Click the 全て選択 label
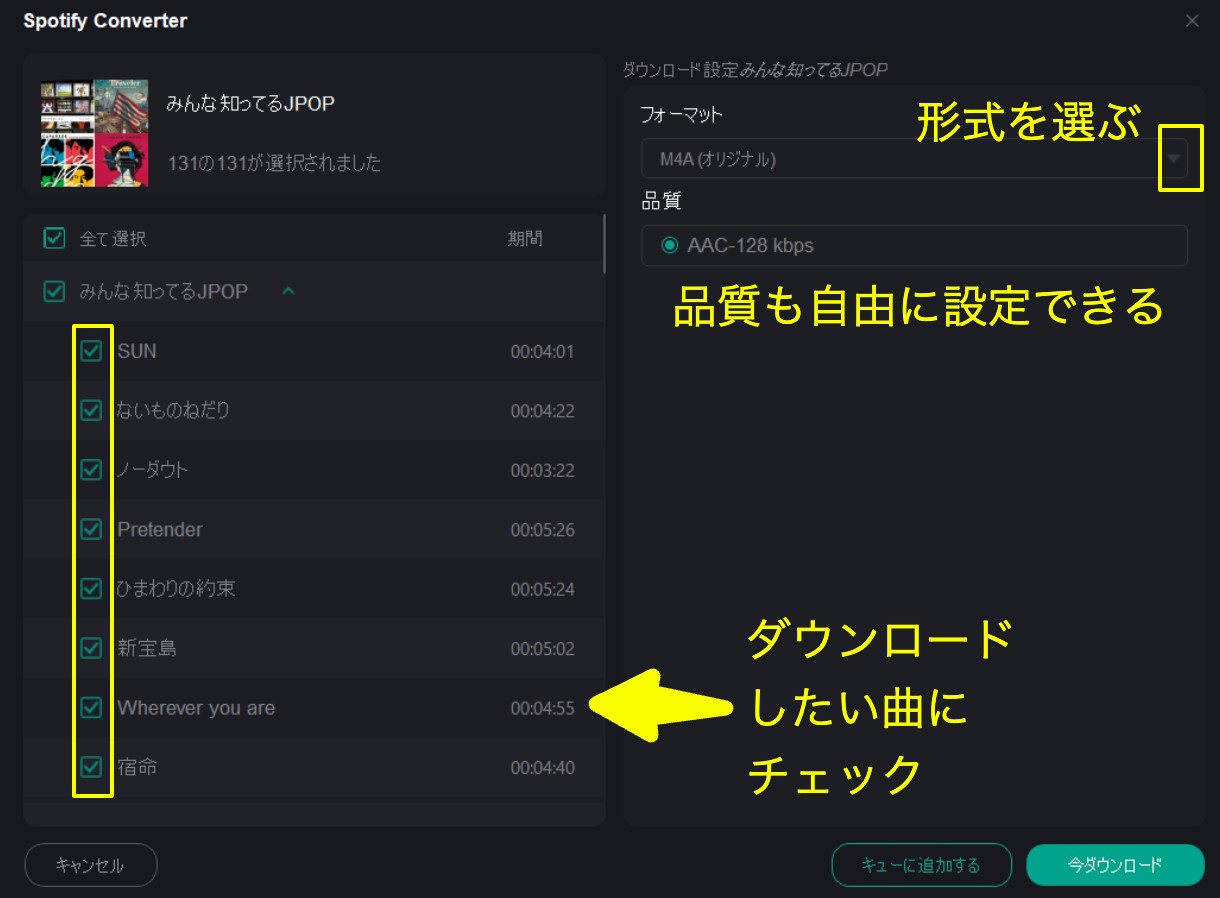1220x898 pixels. click(x=113, y=239)
